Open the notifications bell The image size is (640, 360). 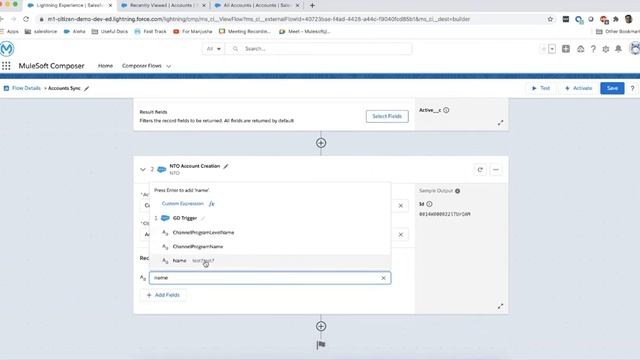[618, 49]
